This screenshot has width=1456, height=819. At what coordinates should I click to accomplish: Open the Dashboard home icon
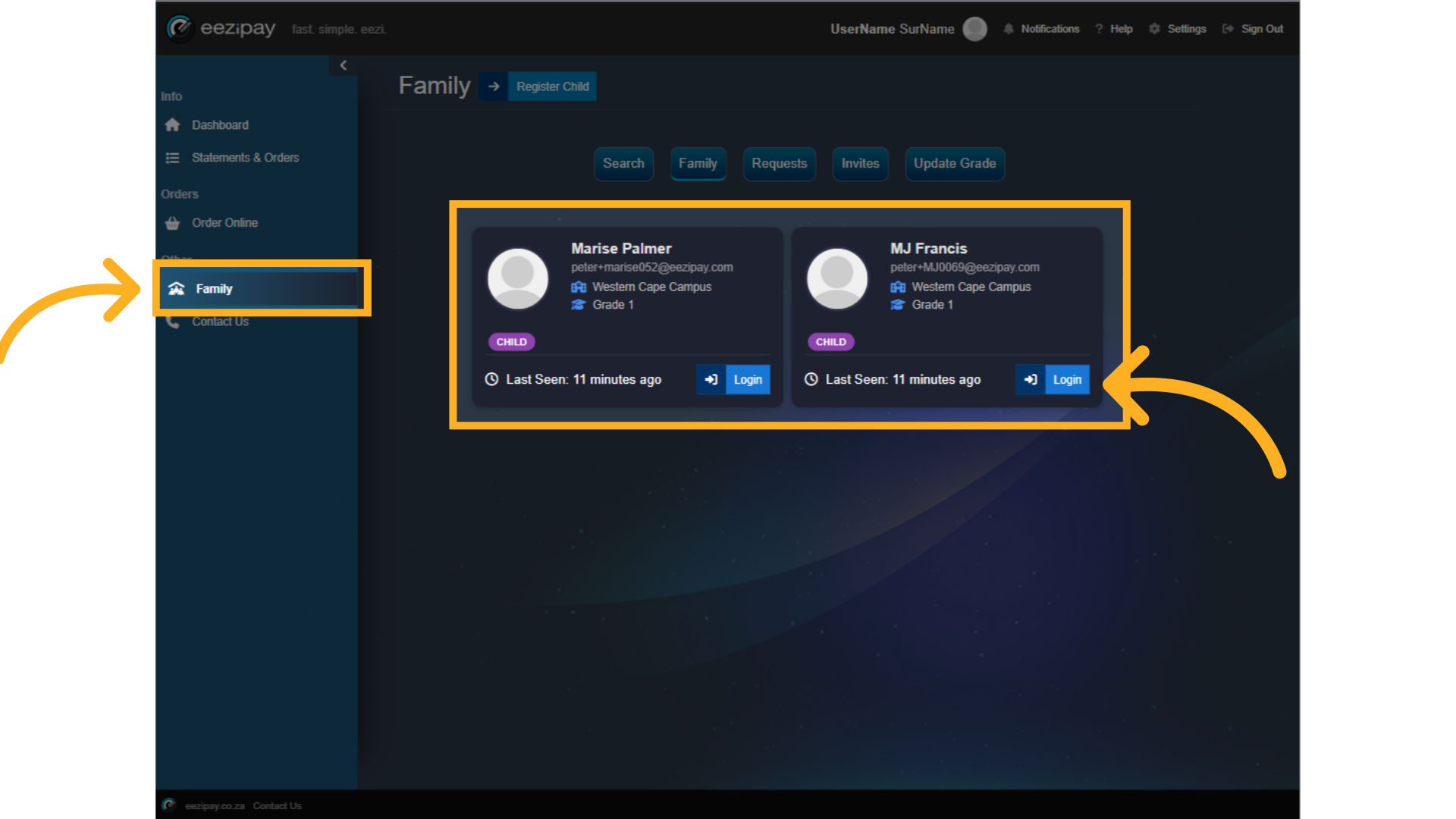[x=173, y=124]
